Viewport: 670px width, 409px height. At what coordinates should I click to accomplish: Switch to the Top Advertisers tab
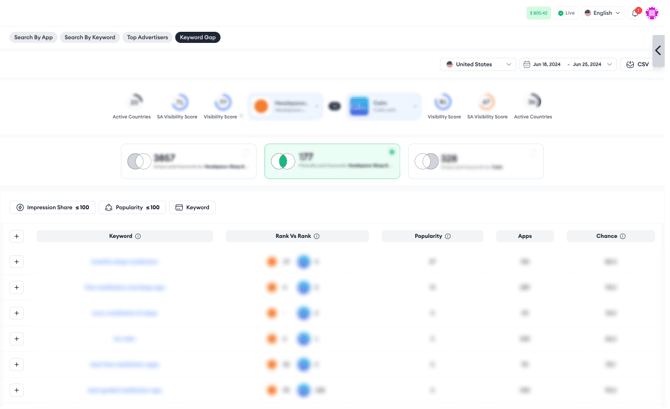(147, 37)
